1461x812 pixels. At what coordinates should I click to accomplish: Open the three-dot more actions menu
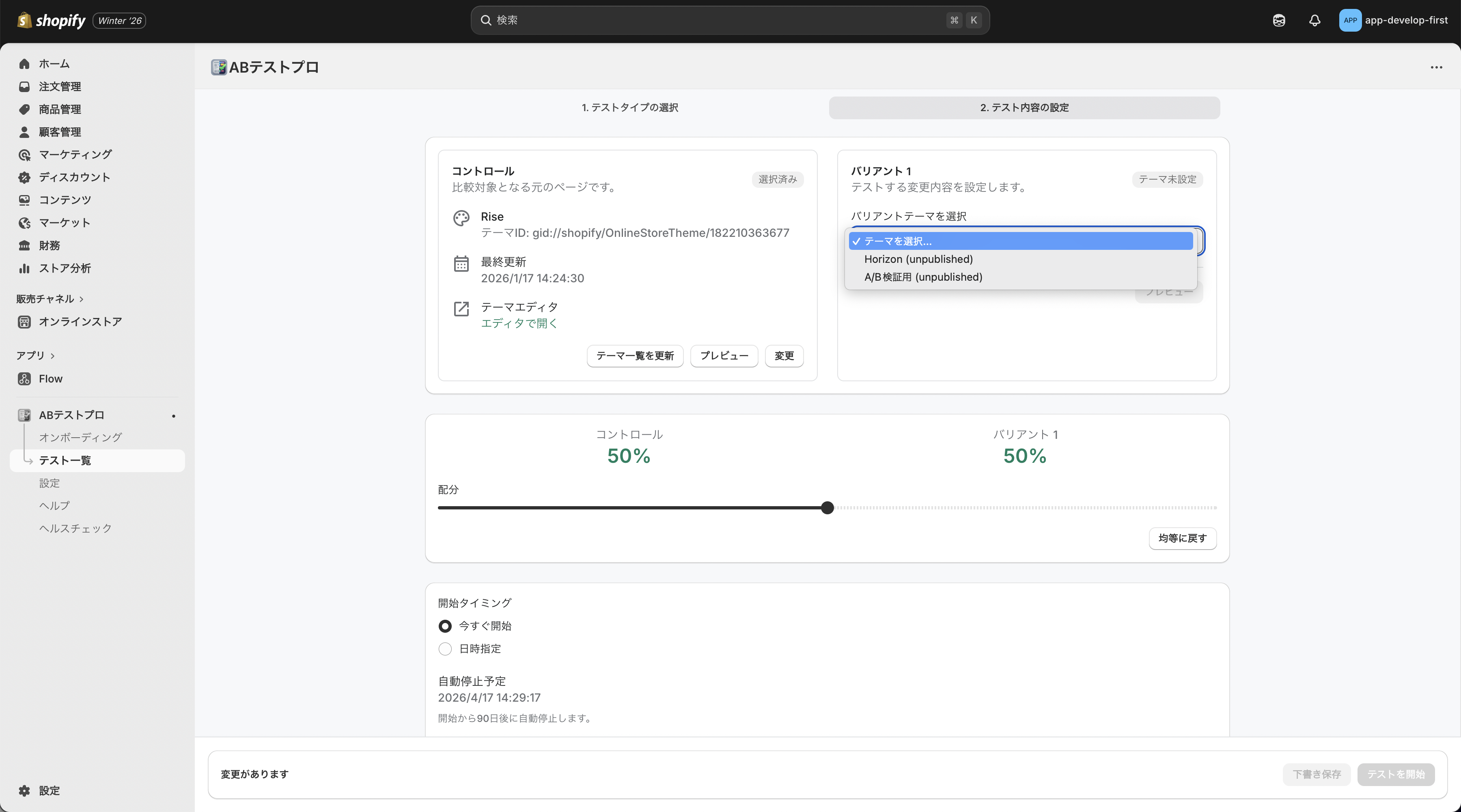pos(1436,67)
